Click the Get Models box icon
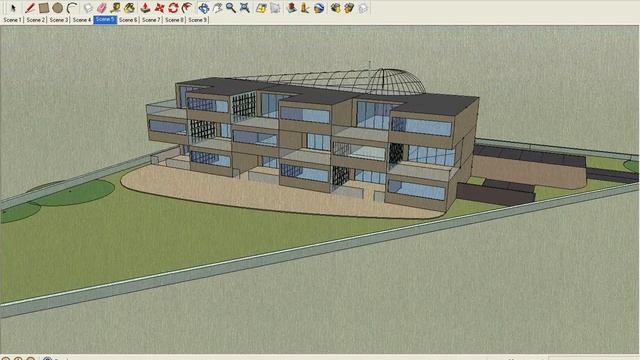Viewport: 640px width, 360px height. coord(335,8)
